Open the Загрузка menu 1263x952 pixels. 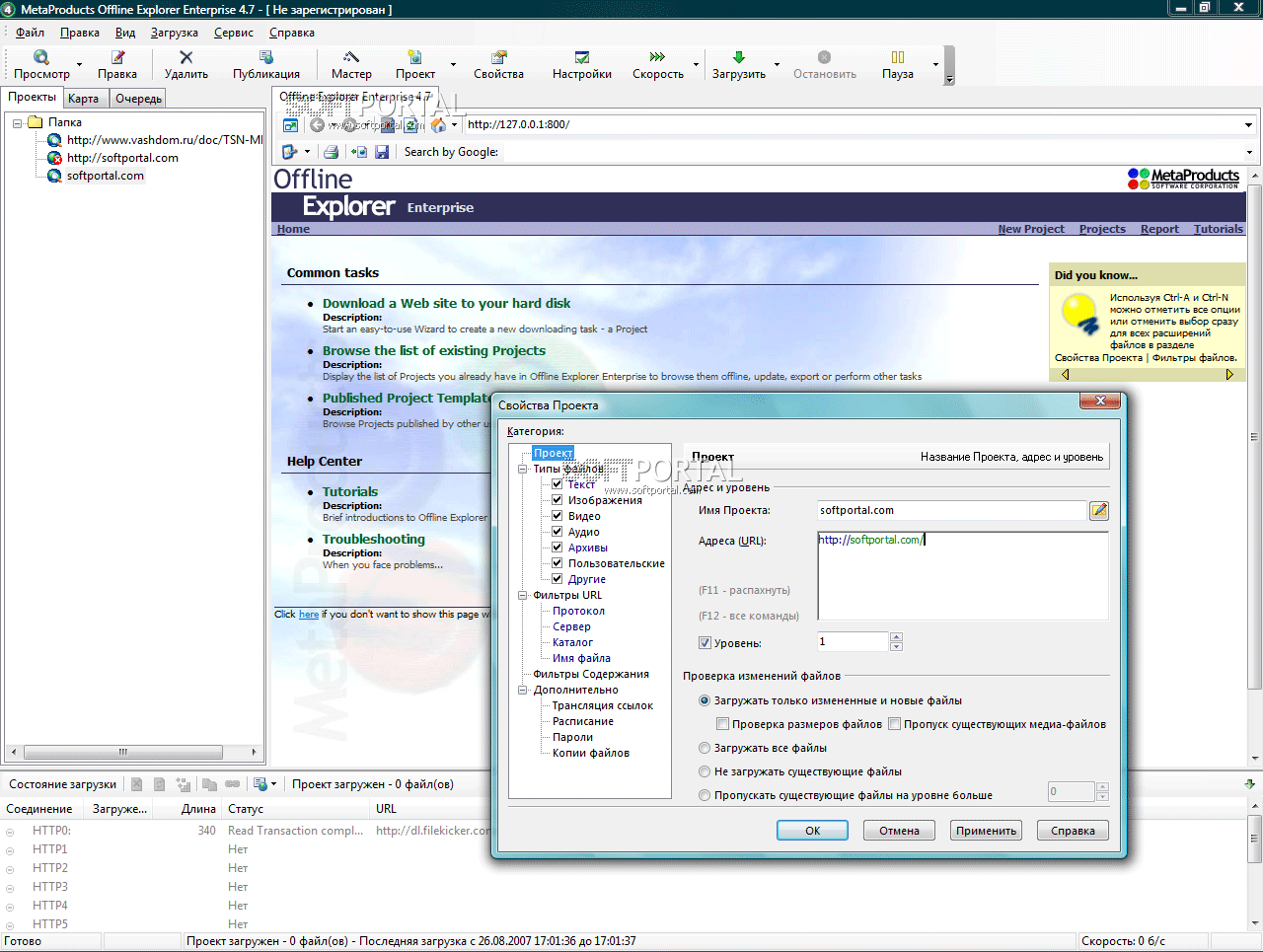pyautogui.click(x=175, y=33)
